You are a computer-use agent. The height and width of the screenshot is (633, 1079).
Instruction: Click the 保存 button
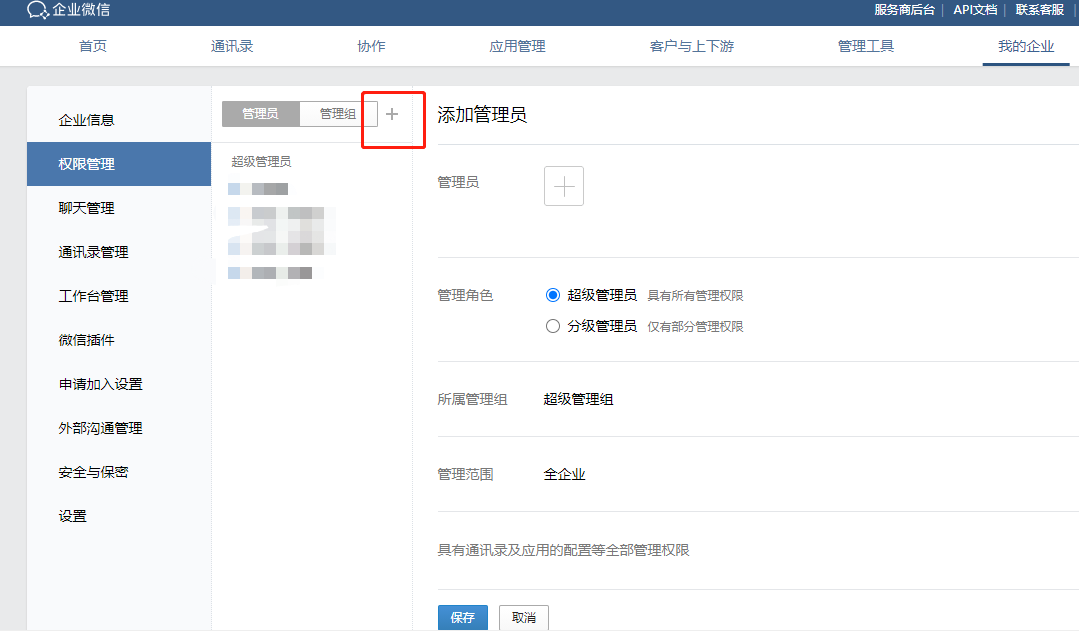[462, 617]
